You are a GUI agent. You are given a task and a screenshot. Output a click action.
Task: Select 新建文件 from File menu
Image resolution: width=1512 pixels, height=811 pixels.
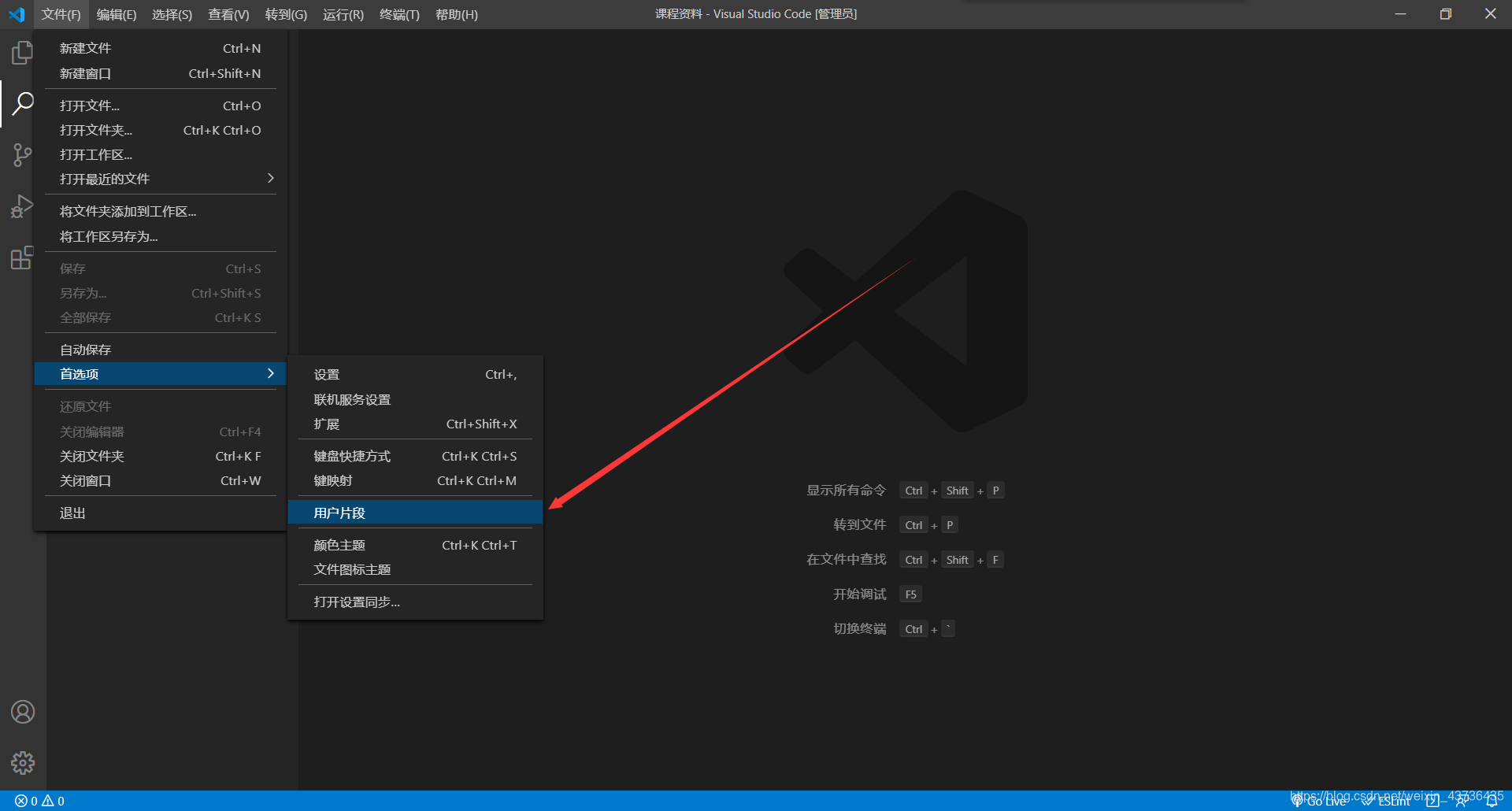160,48
